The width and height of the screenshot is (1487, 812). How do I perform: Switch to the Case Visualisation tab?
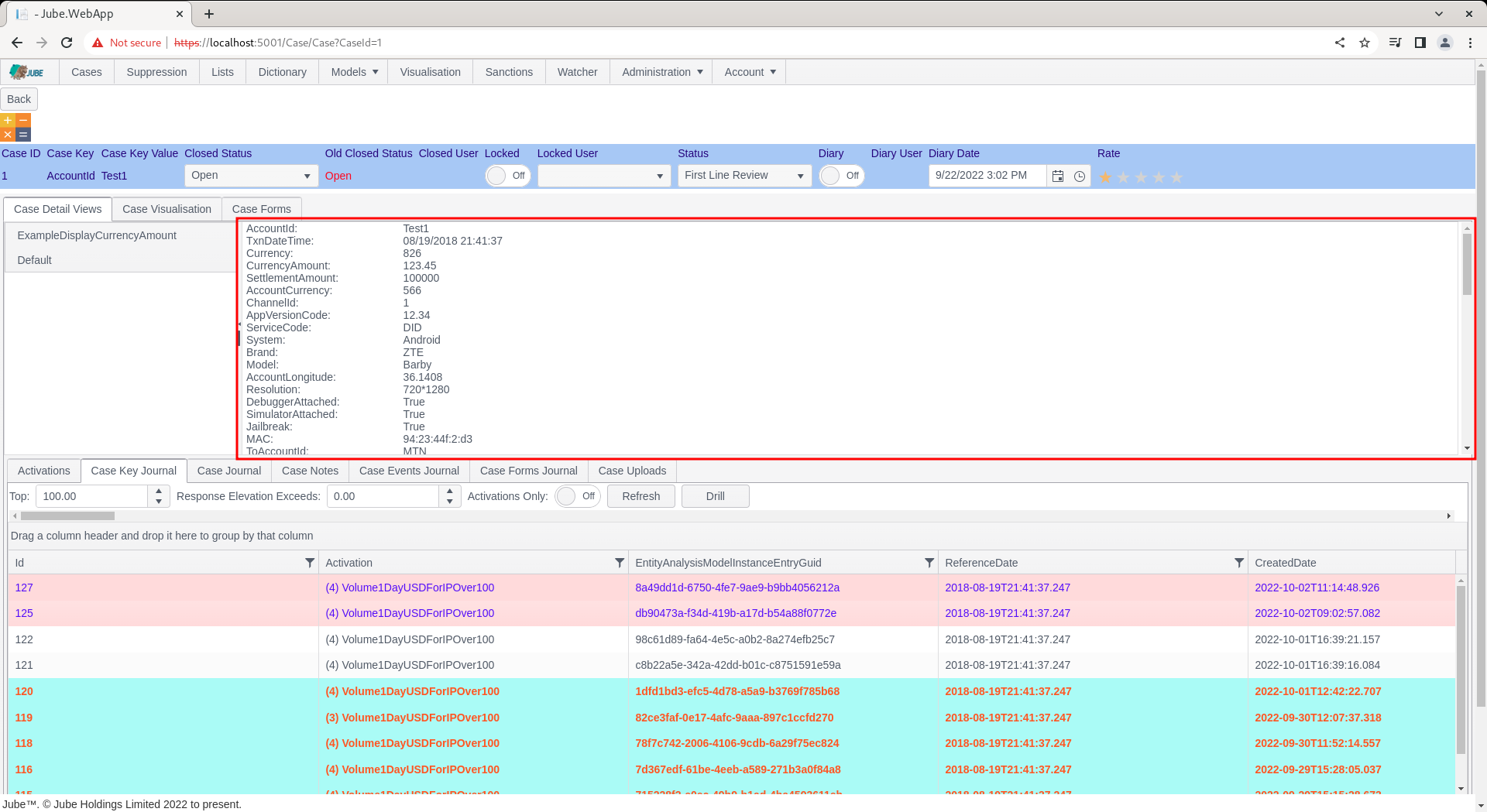click(167, 209)
